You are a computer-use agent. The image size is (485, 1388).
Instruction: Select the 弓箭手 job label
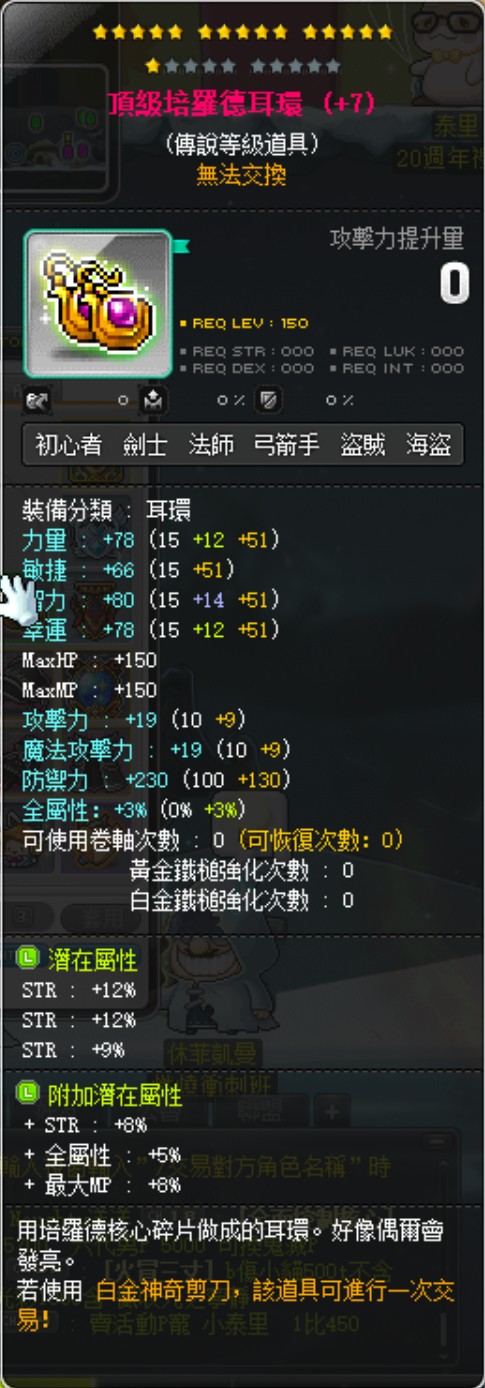(286, 445)
